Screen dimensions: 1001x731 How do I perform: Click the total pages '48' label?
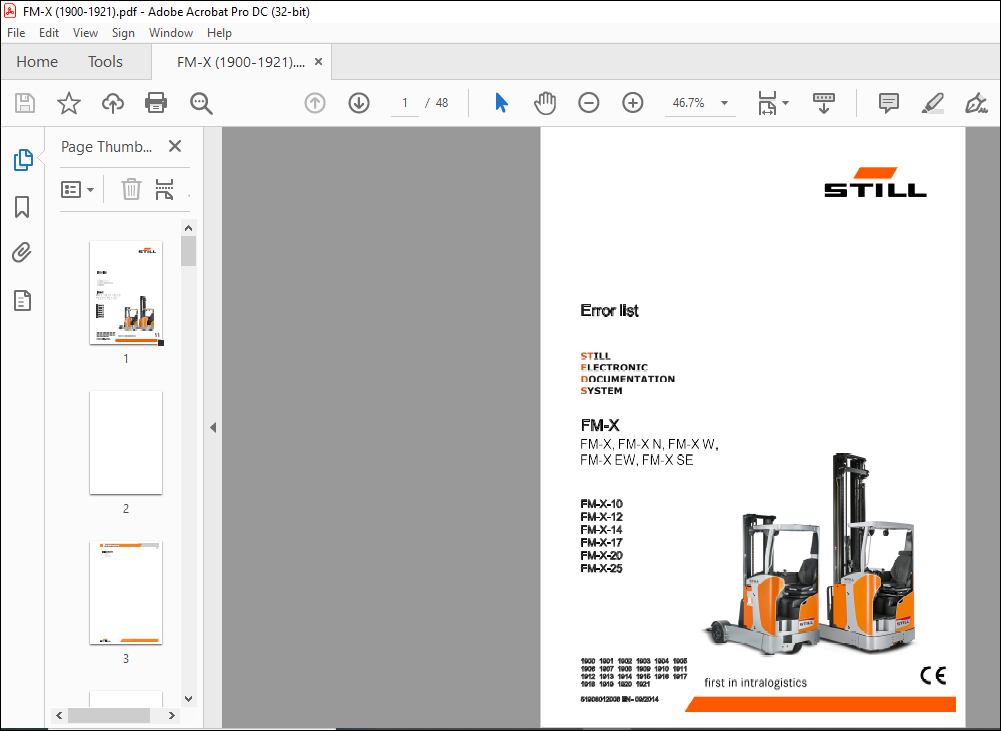(442, 103)
